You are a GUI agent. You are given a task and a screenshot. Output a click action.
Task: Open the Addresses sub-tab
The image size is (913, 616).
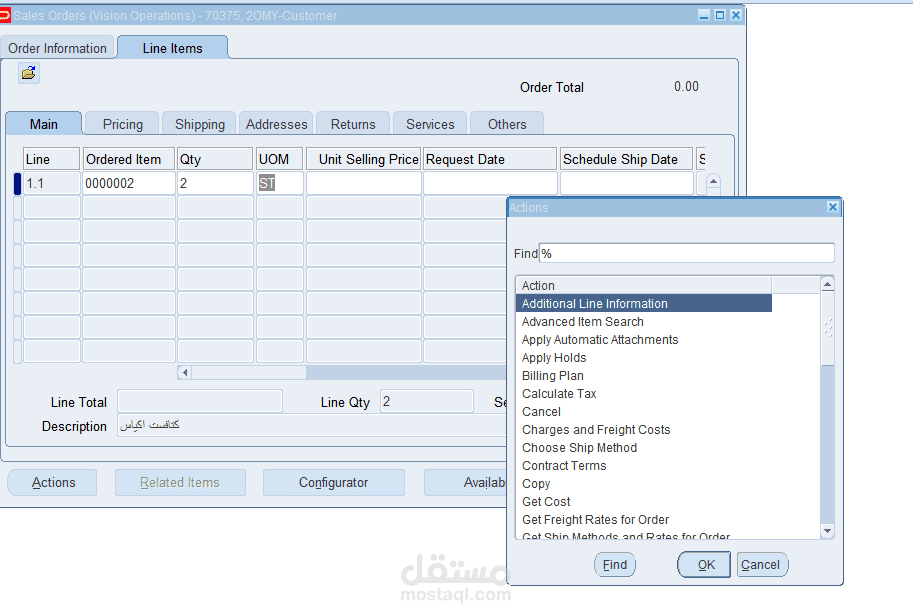pyautogui.click(x=276, y=124)
